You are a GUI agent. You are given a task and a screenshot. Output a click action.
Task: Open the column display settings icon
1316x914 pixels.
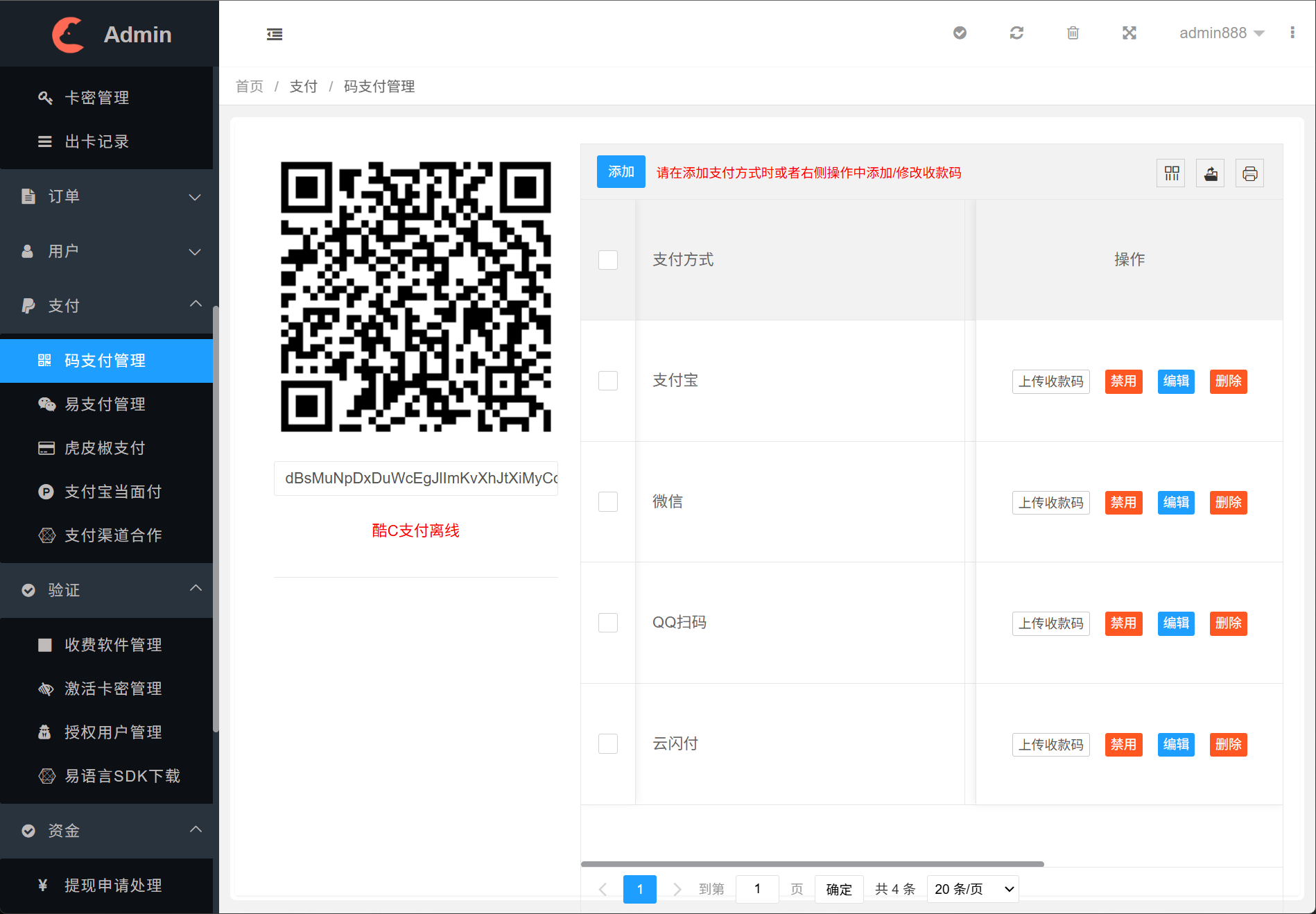1170,173
